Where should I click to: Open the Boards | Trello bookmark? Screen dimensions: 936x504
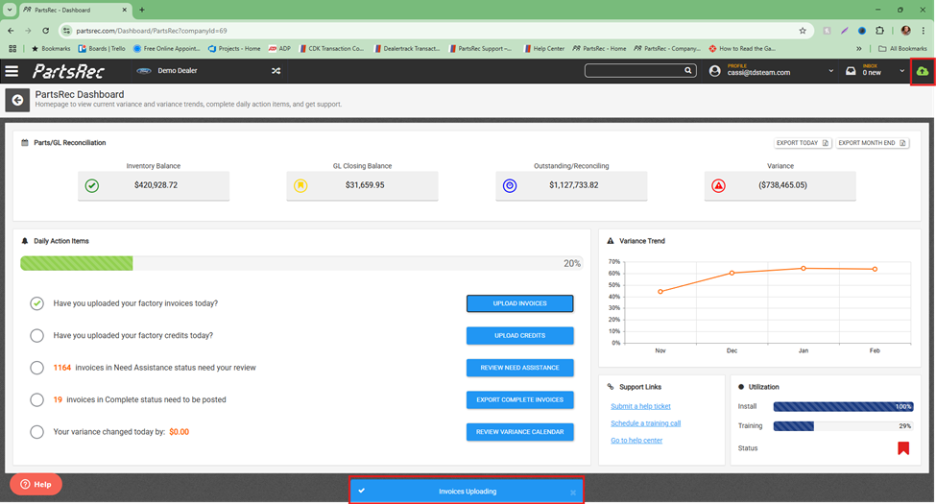[x=102, y=48]
